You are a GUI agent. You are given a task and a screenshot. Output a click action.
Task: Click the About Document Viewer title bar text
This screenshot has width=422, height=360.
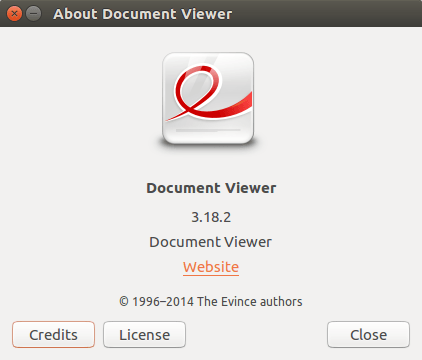142,14
